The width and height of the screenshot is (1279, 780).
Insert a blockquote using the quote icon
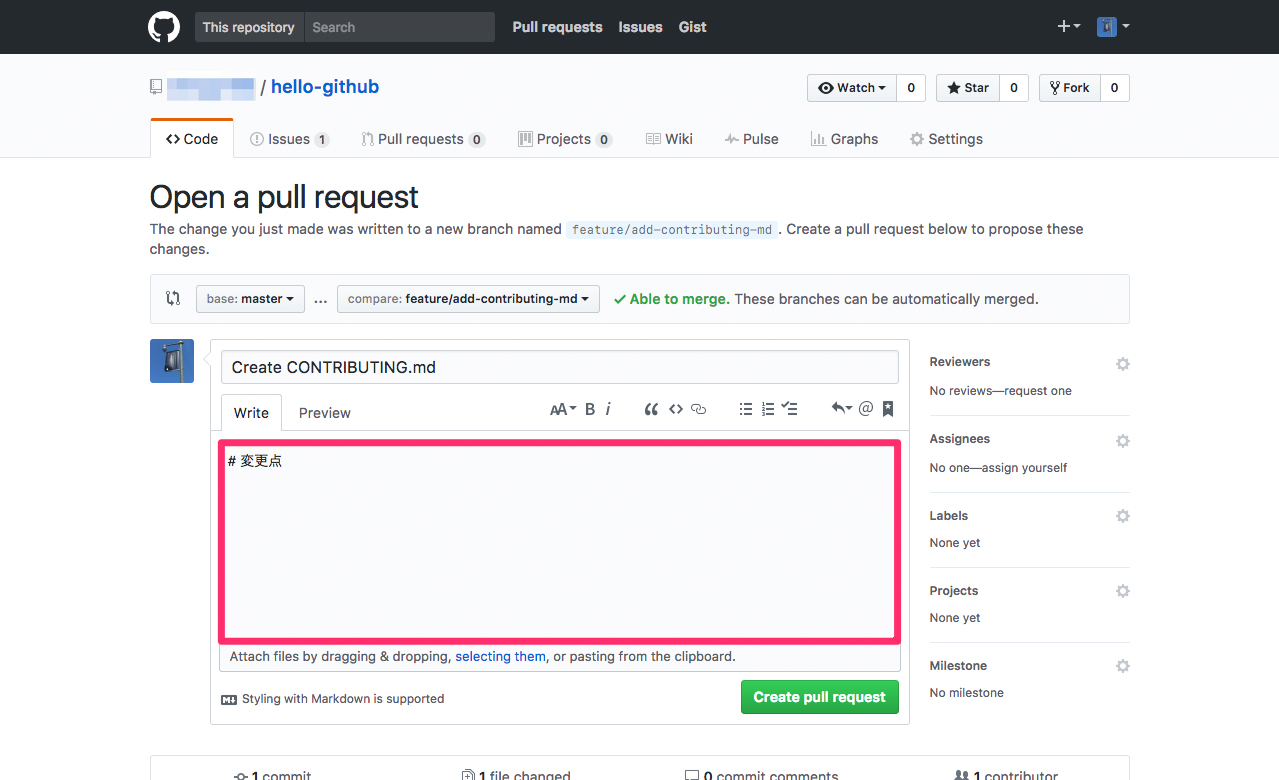651,408
